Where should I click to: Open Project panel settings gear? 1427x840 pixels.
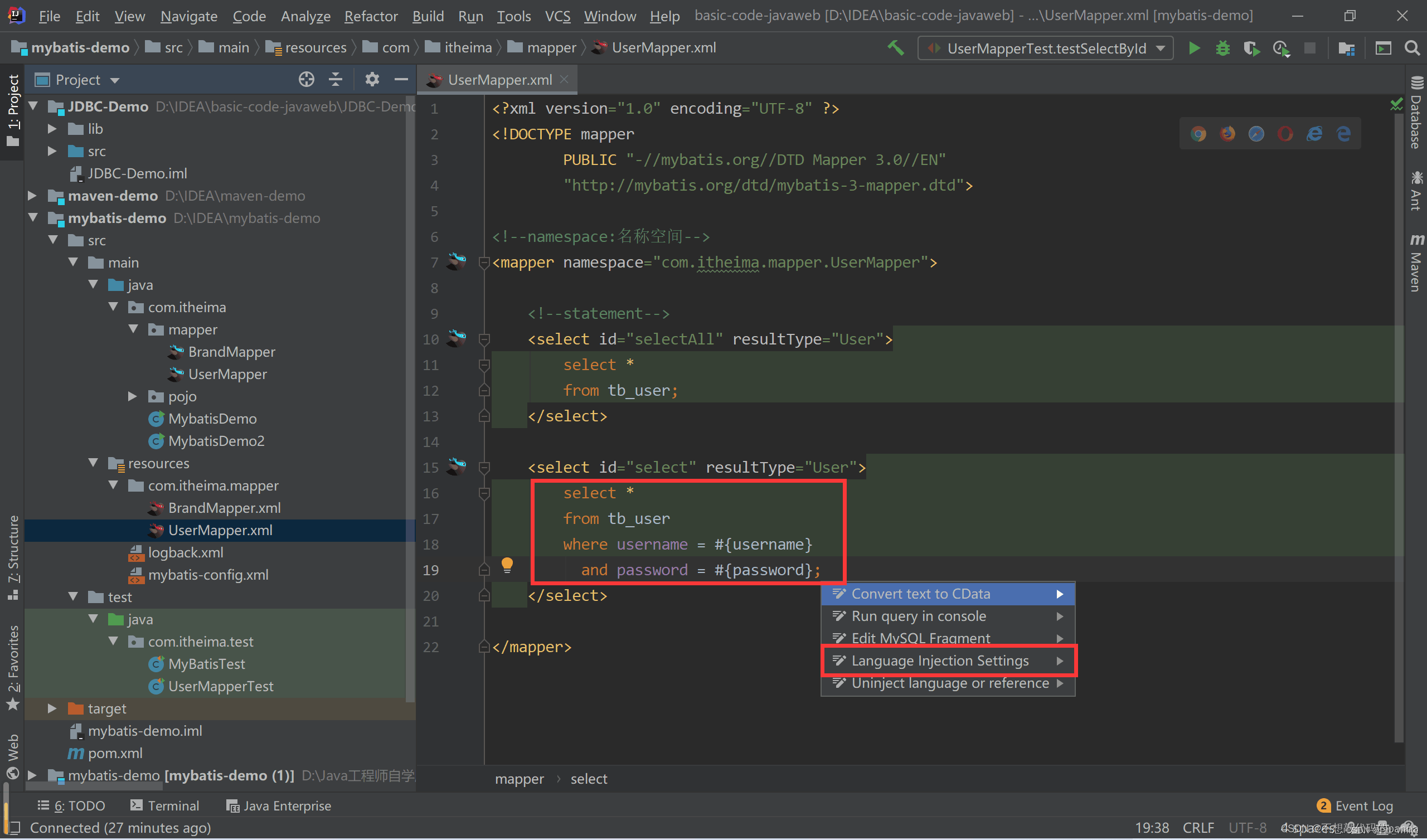click(x=371, y=79)
